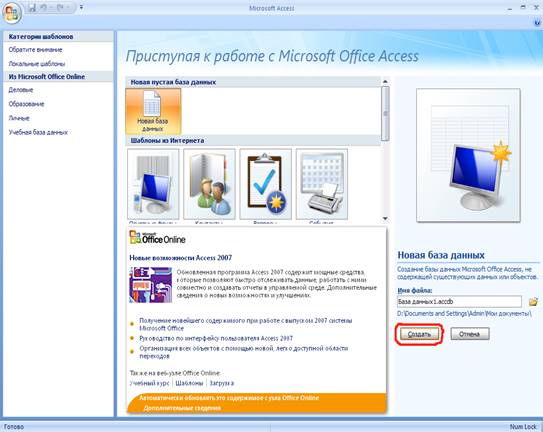Choose the computer-monitor assets template thumbnail
Screen dimensions: 543x432
[x=153, y=184]
